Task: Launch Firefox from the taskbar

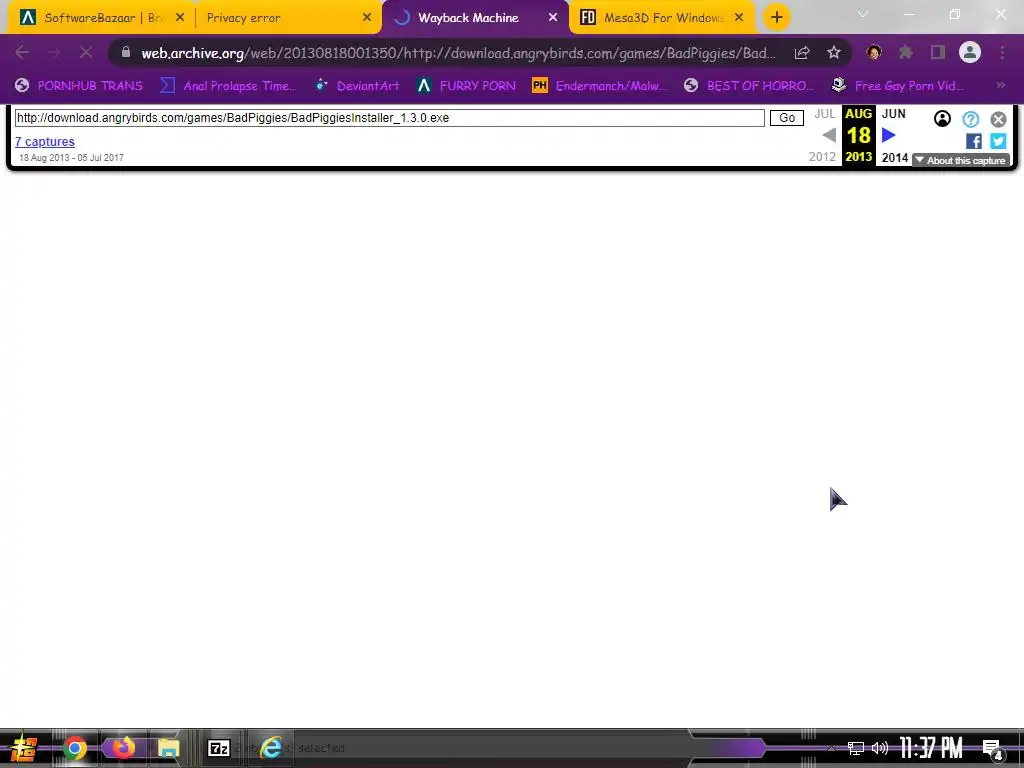Action: [122, 748]
